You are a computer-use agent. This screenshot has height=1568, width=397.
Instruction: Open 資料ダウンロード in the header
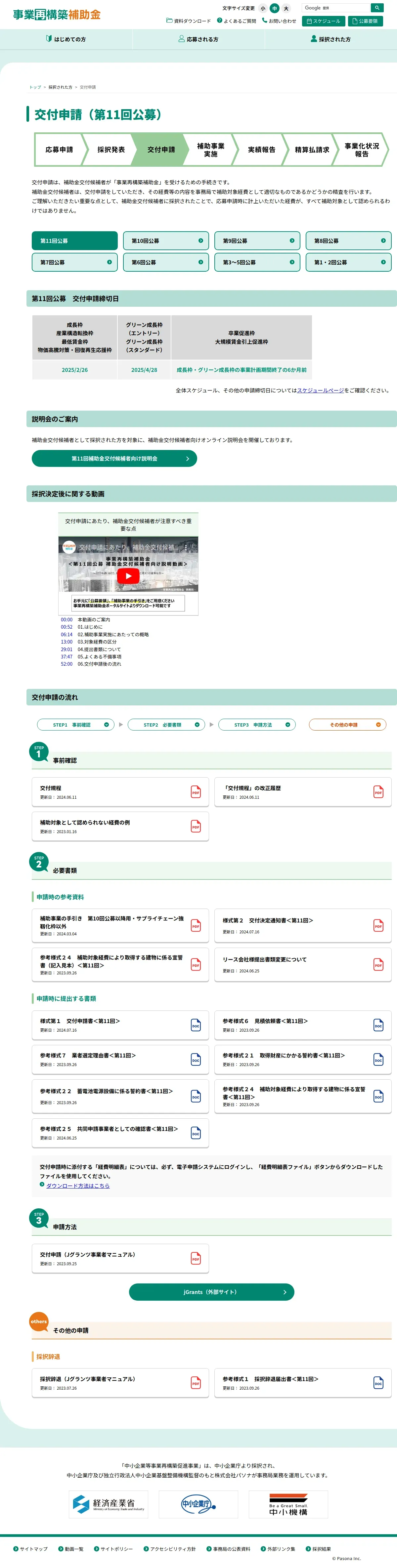189,21
